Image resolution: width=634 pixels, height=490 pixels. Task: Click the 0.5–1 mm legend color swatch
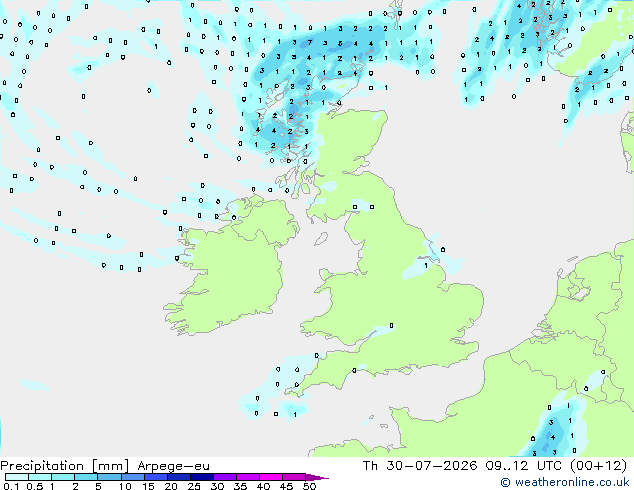coord(40,477)
